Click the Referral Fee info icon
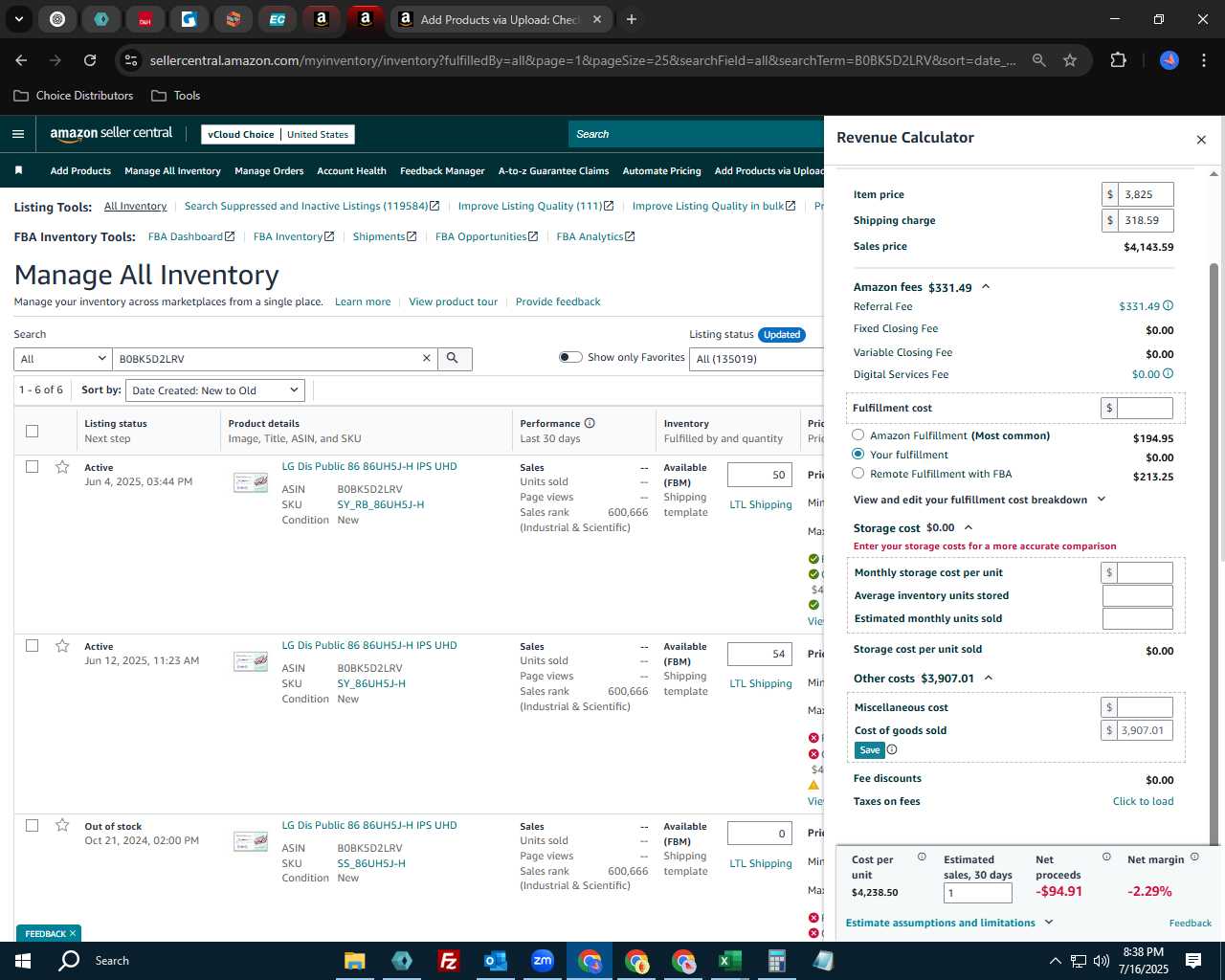The width and height of the screenshot is (1225, 980). [1168, 306]
